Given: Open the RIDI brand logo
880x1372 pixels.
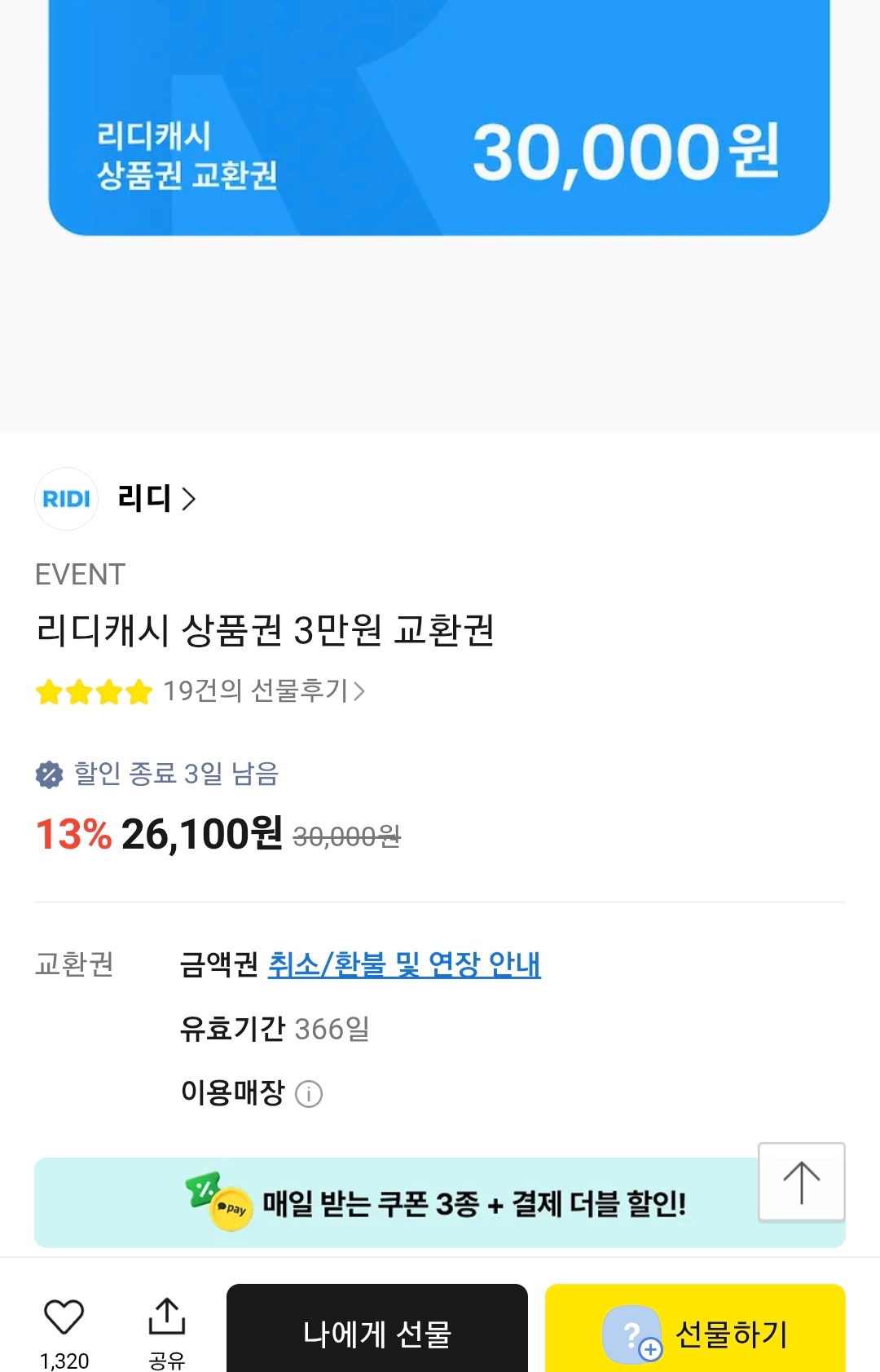Looking at the screenshot, I should point(66,499).
